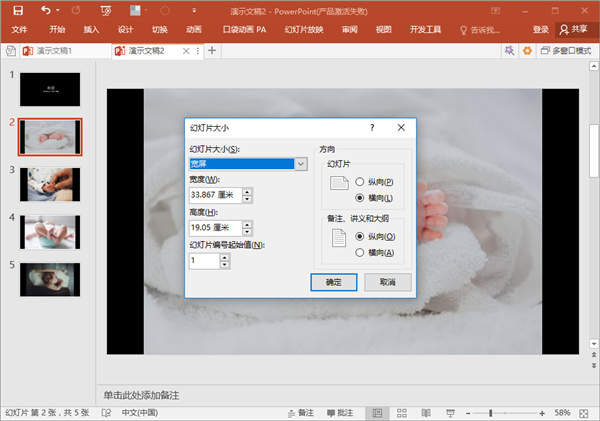Click the slideshow view icon in status bar
This screenshot has height=421, width=600.
pyautogui.click(x=450, y=413)
